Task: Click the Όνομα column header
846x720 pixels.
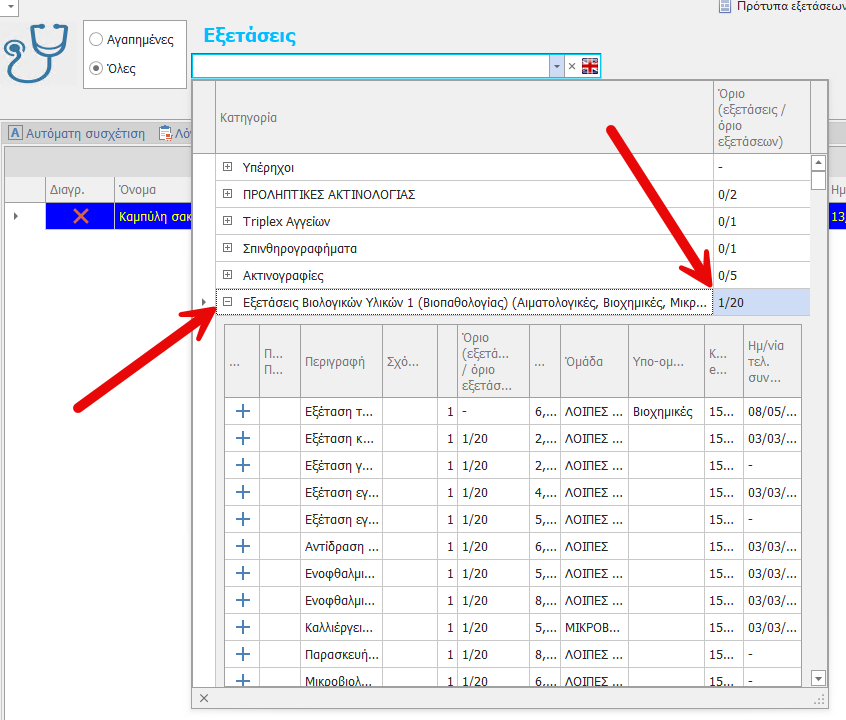Action: coord(153,190)
